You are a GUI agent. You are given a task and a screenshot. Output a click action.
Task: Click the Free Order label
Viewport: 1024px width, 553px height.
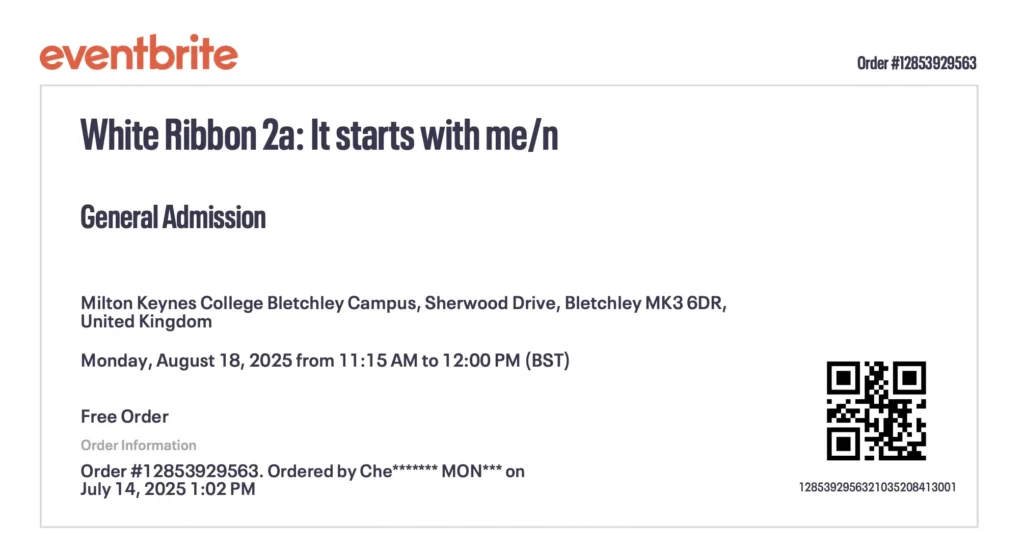point(125,416)
